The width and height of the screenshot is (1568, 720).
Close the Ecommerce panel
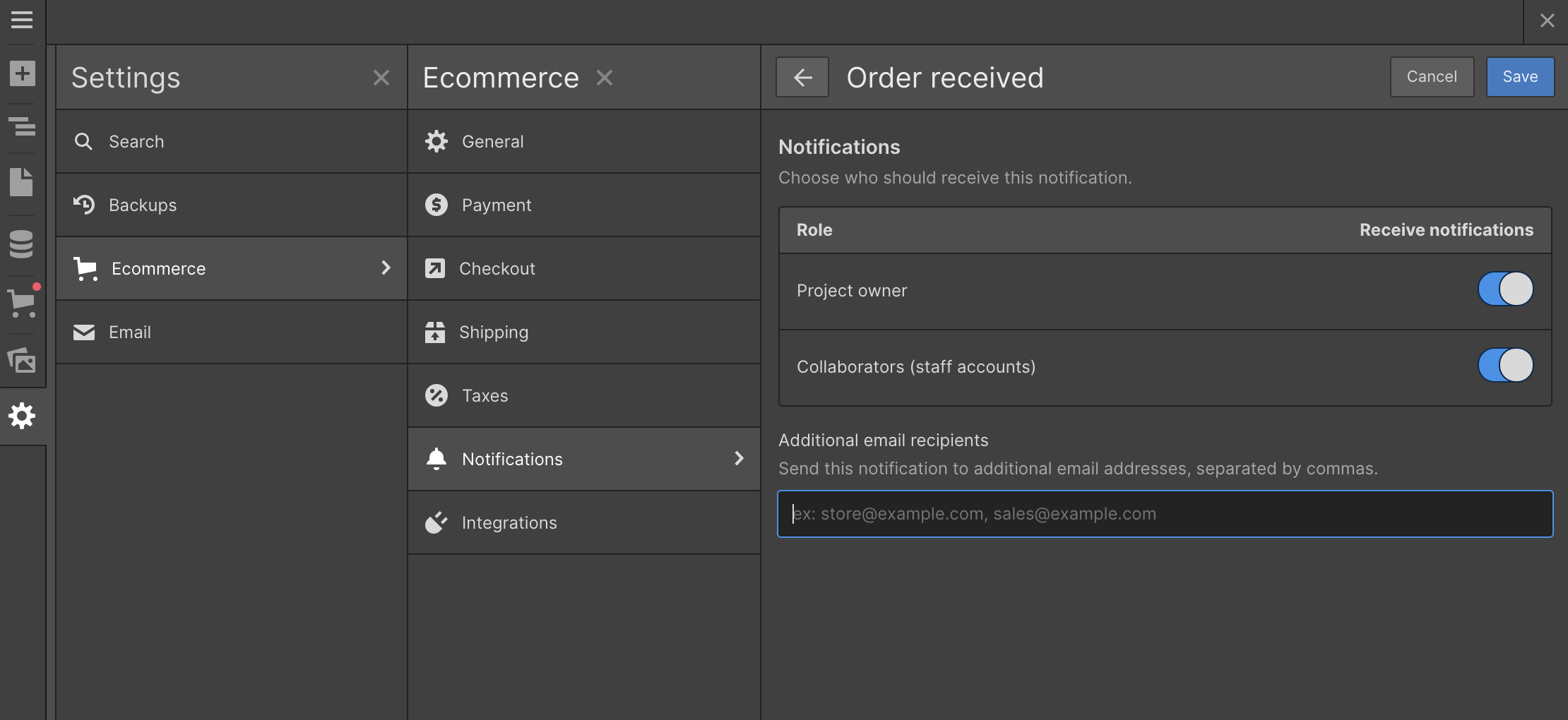[605, 78]
